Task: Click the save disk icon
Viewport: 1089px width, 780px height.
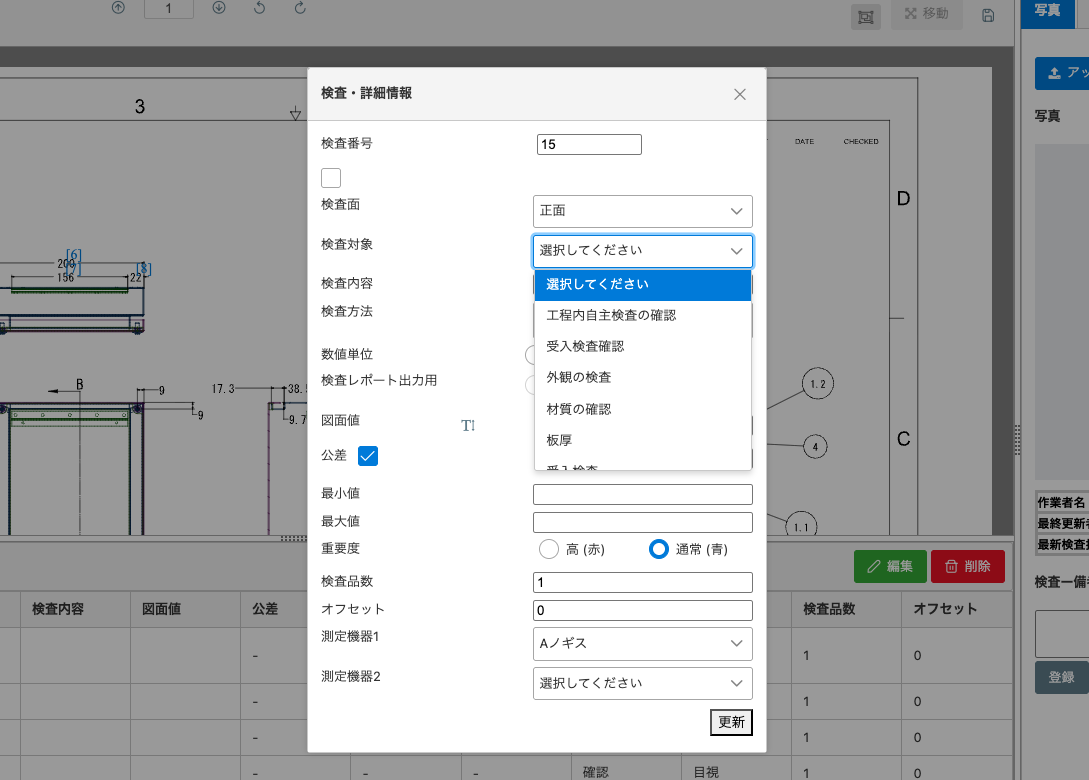Action: click(987, 16)
